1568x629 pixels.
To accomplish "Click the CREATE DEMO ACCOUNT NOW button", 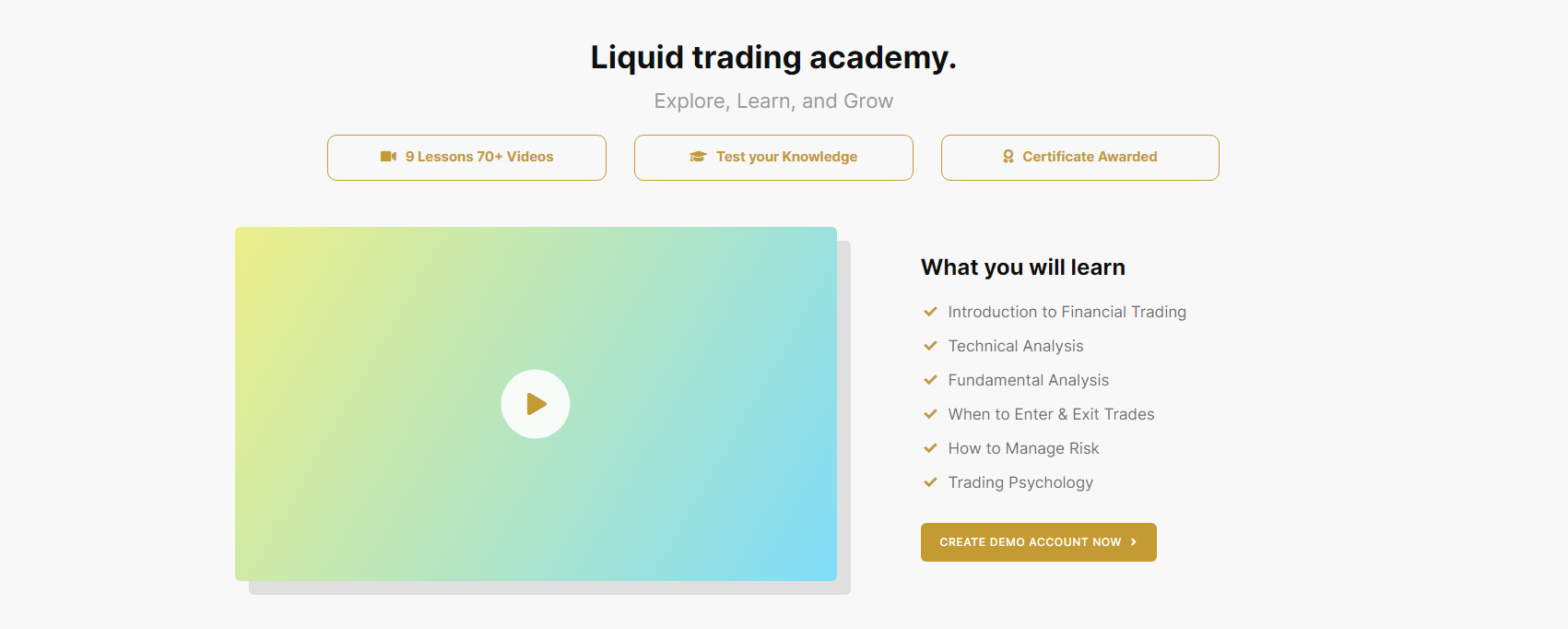I will [x=1038, y=542].
